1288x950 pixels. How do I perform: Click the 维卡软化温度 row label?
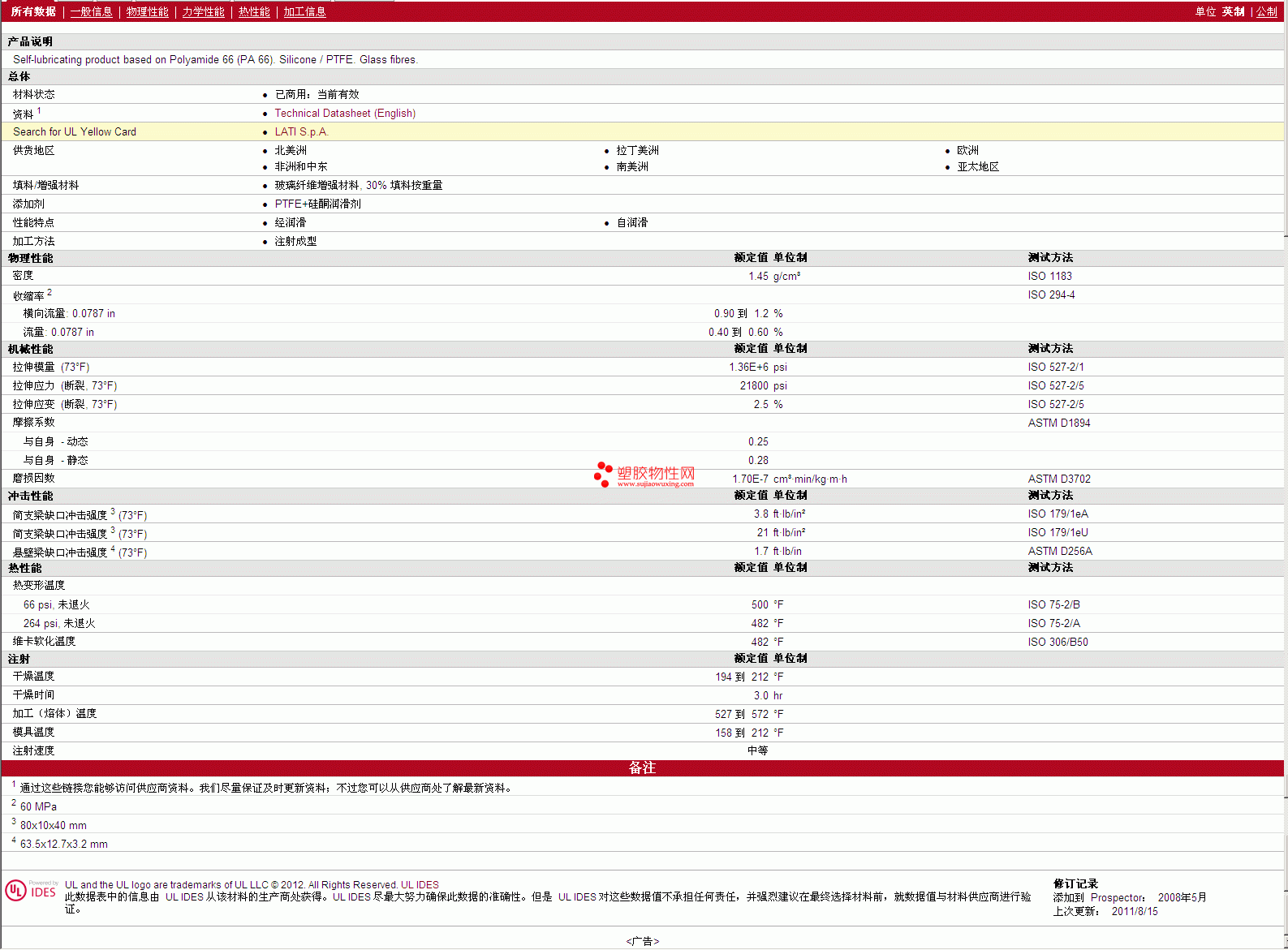coord(44,642)
